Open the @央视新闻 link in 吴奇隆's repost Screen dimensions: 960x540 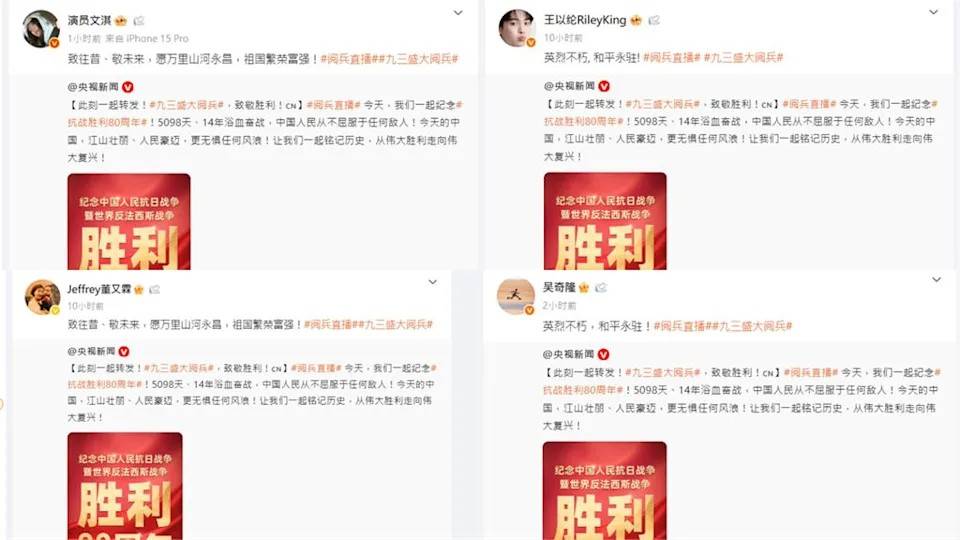tap(569, 354)
